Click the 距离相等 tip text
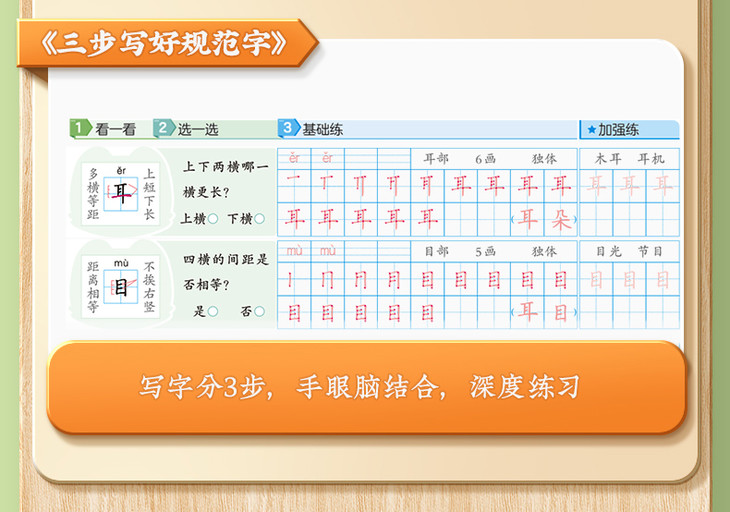Screen dimensions: 730x512 coord(93,286)
